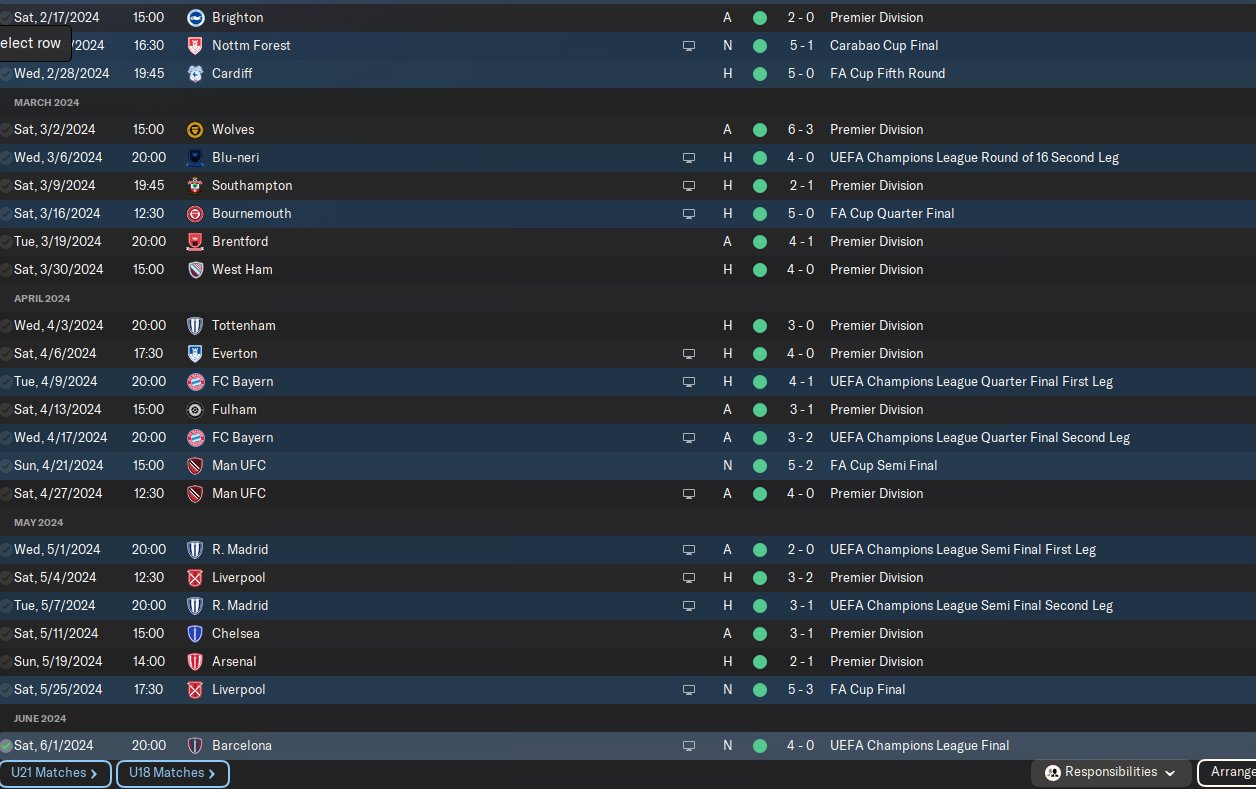Click the 6 - 3 score against Wolves
Screen dimensions: 1256x789
pos(800,129)
